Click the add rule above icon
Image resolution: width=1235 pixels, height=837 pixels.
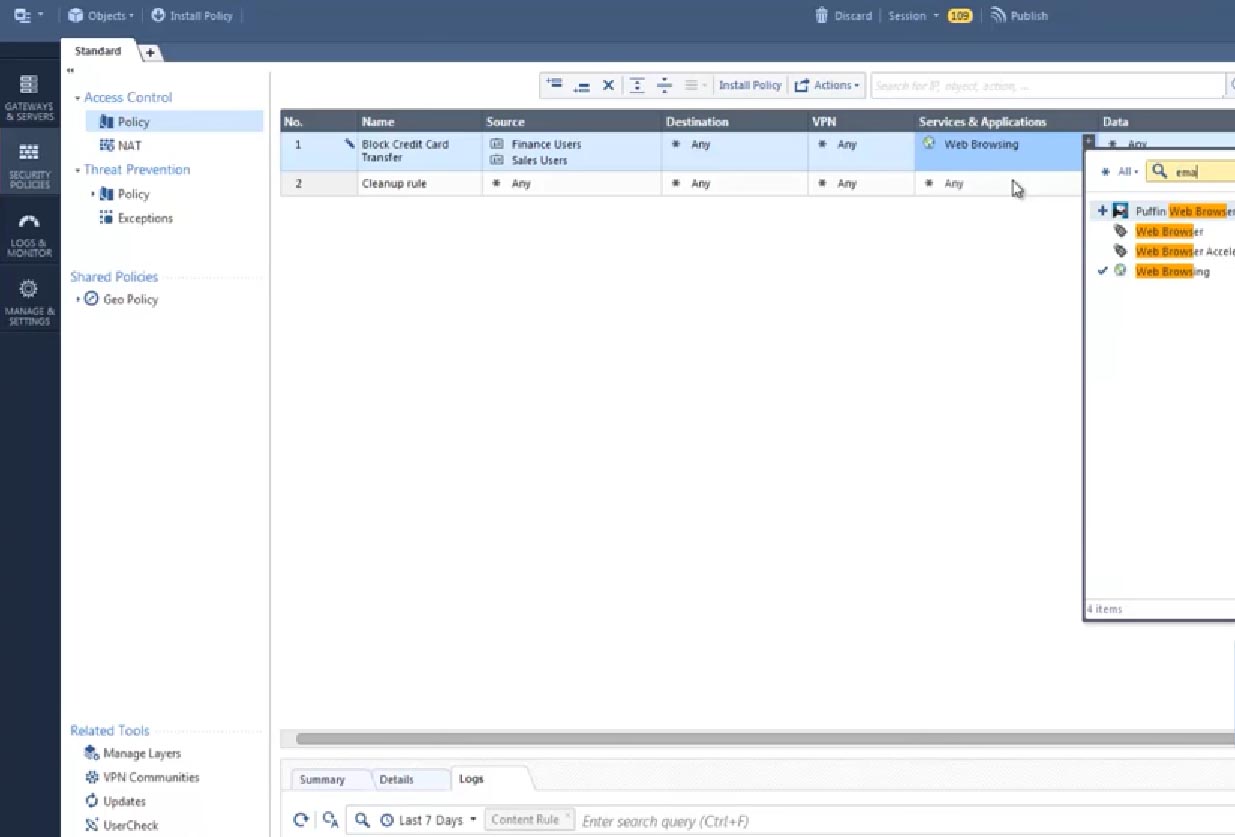pyautogui.click(x=554, y=85)
